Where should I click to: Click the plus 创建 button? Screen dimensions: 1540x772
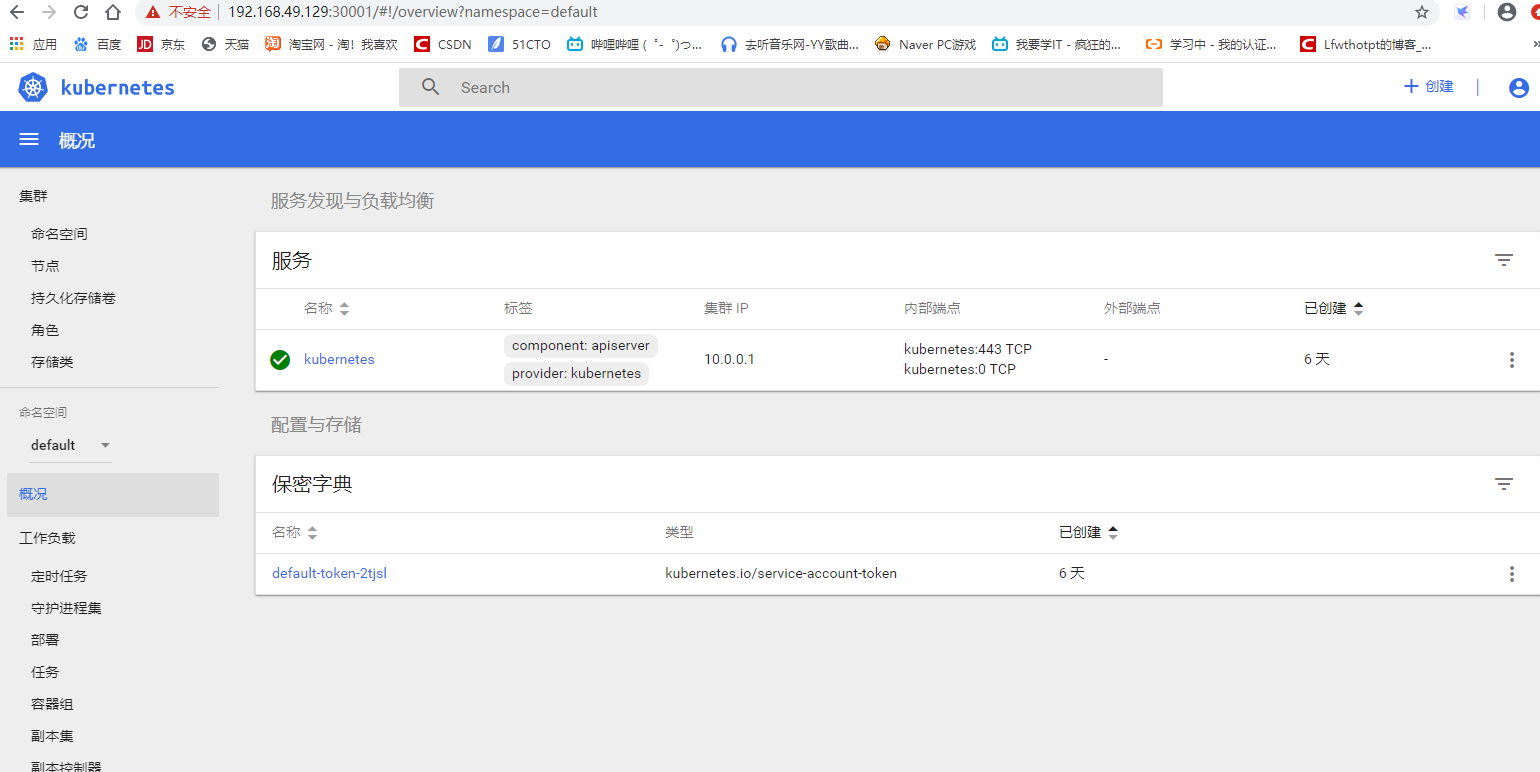click(1429, 87)
